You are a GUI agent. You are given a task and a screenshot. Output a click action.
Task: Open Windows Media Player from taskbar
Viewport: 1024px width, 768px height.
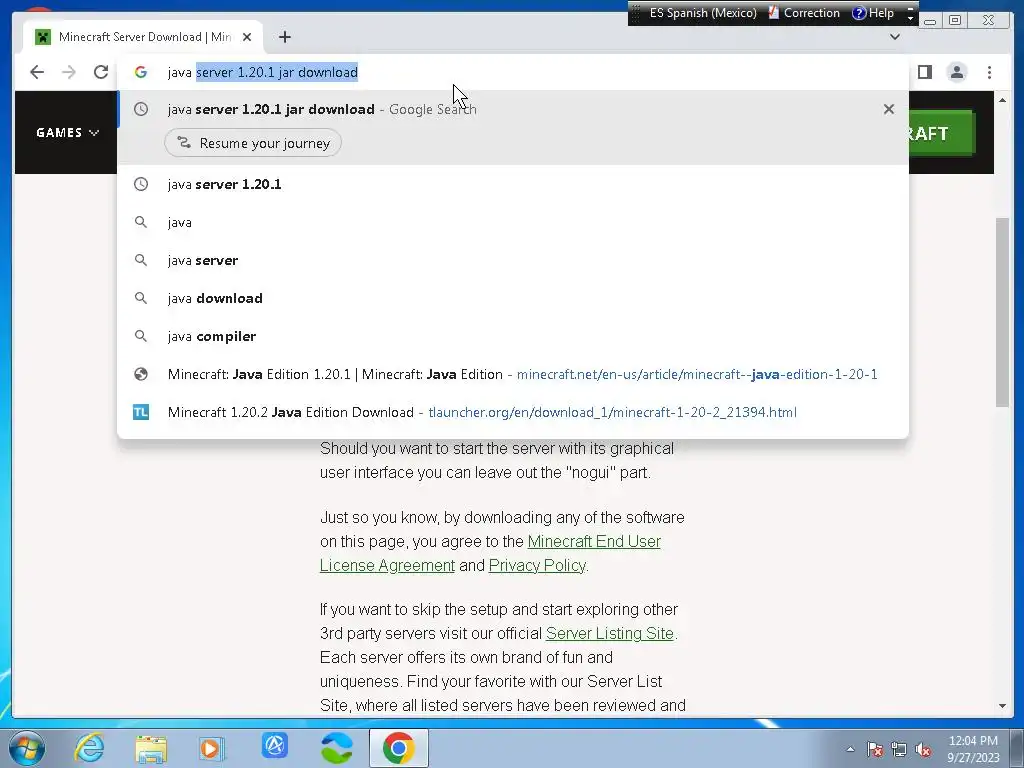coord(210,748)
